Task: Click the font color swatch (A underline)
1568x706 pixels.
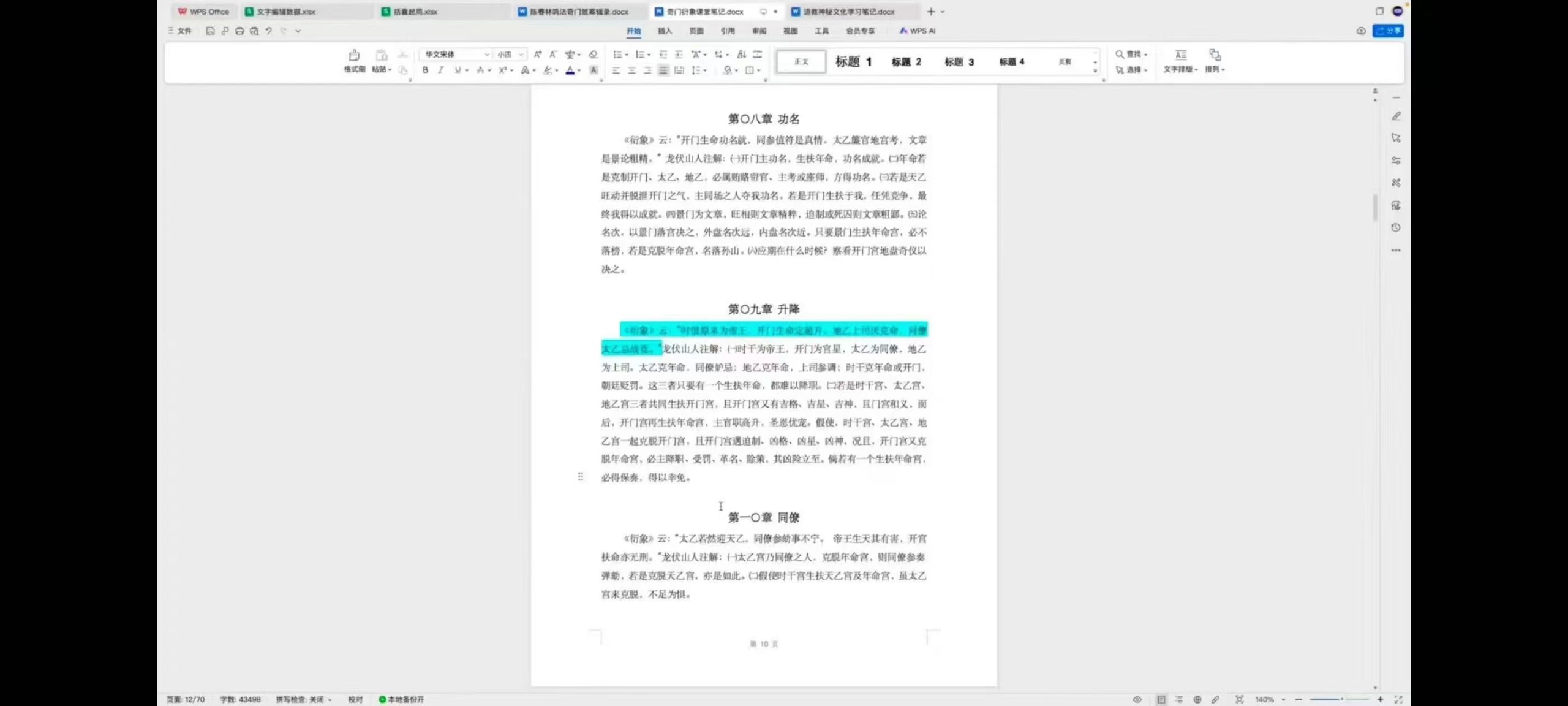Action: pyautogui.click(x=570, y=70)
